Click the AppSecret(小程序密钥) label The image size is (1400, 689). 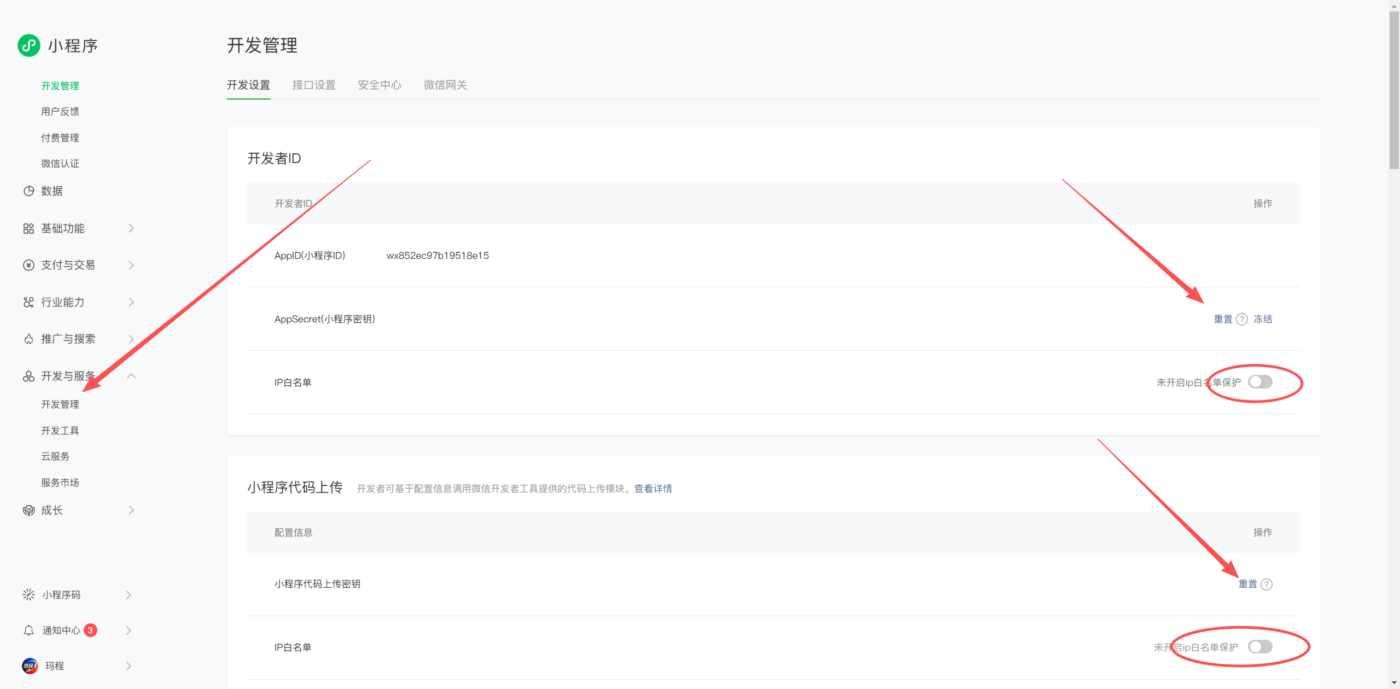(x=324, y=319)
